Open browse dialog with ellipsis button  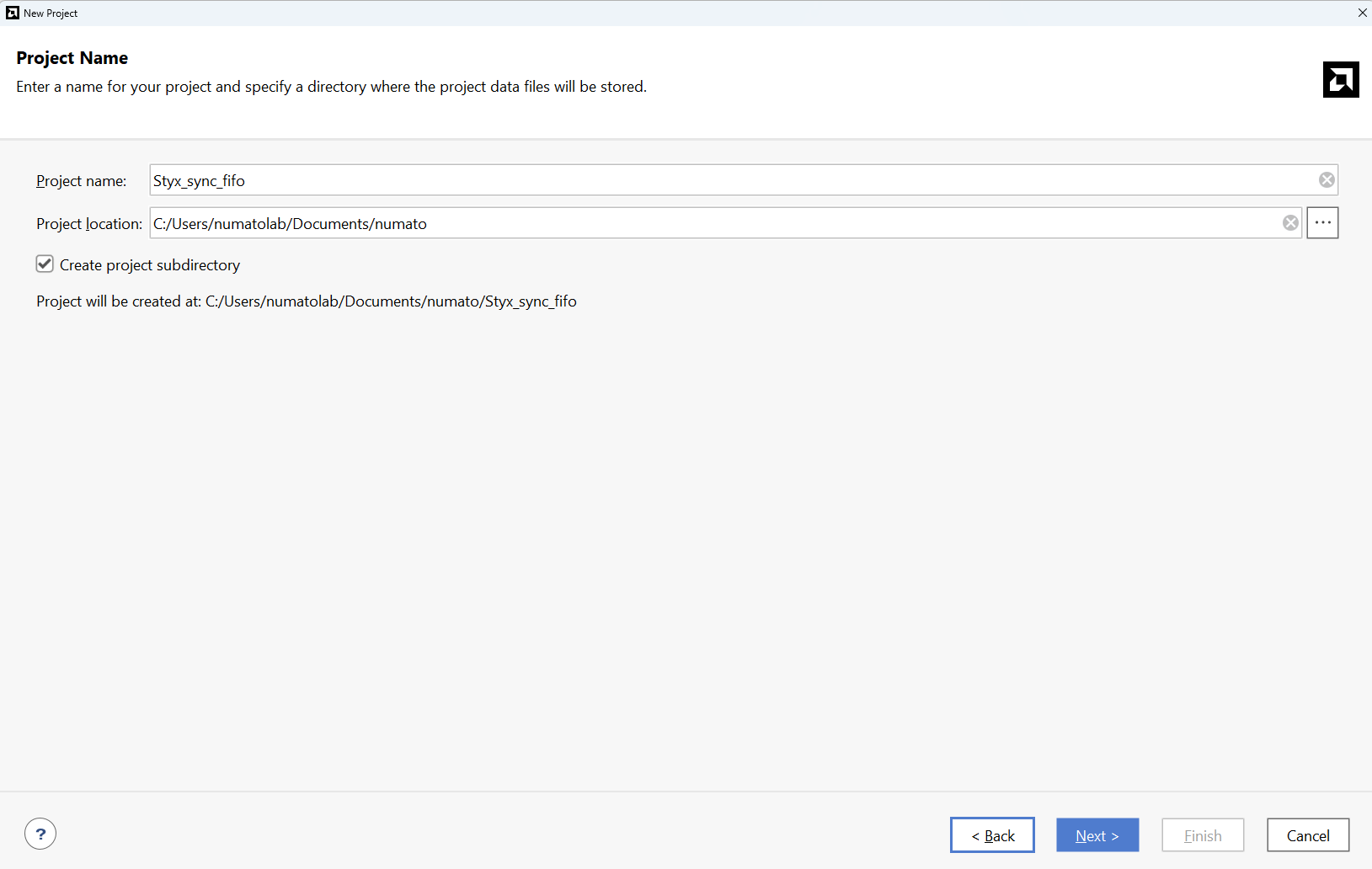point(1322,223)
